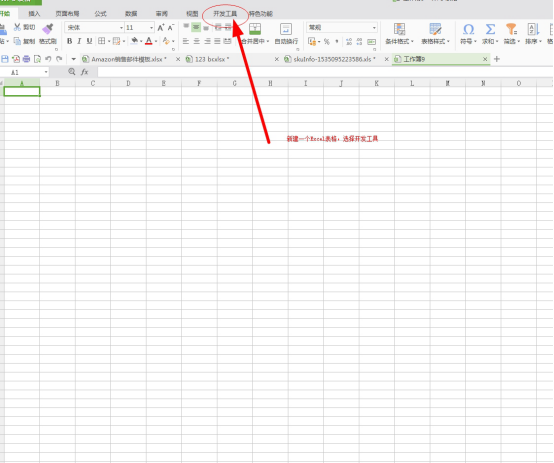554x463 pixels.
Task: Click the Print Preview icon
Action: (x=37, y=59)
